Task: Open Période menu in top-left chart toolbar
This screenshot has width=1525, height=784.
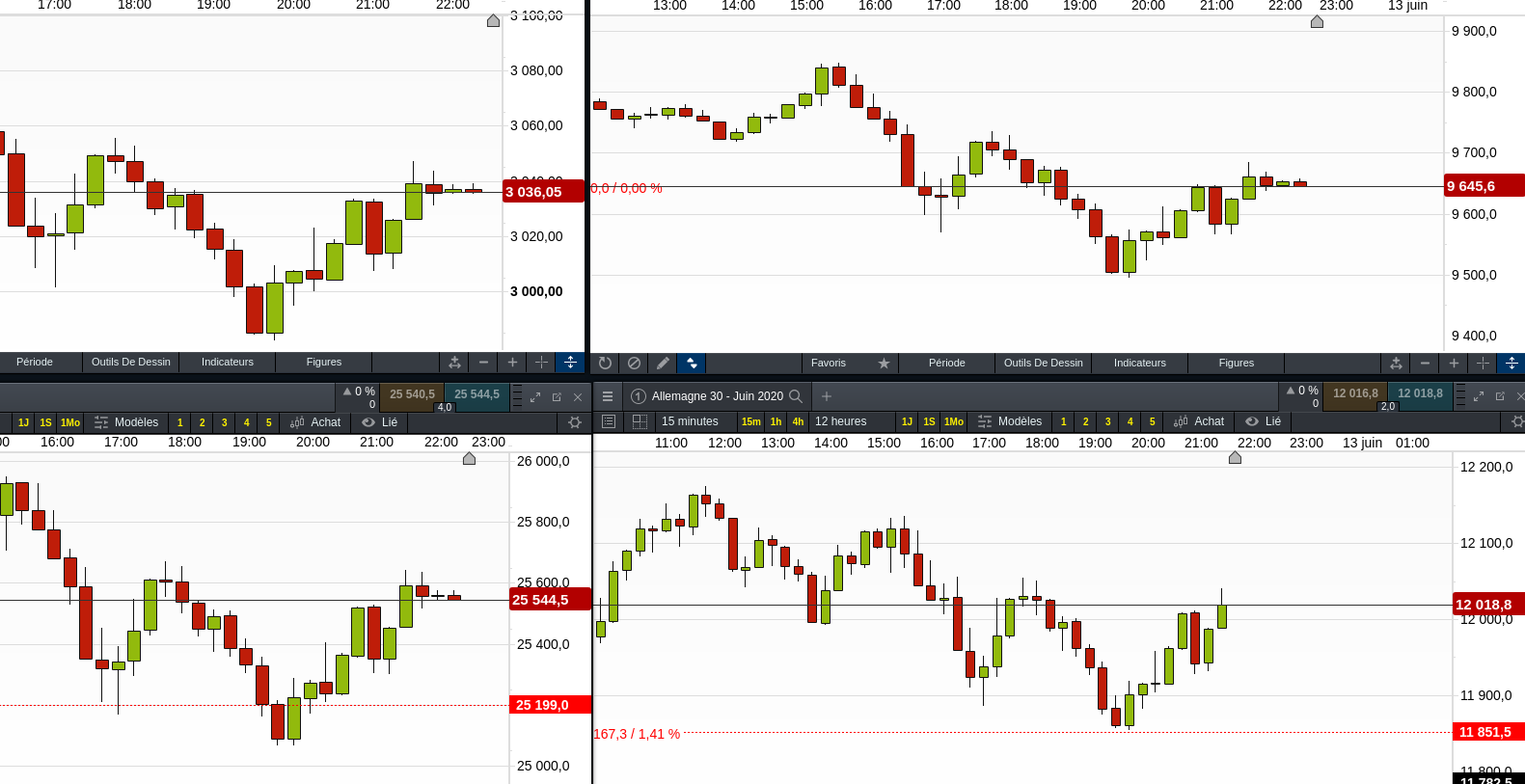Action: 35,363
